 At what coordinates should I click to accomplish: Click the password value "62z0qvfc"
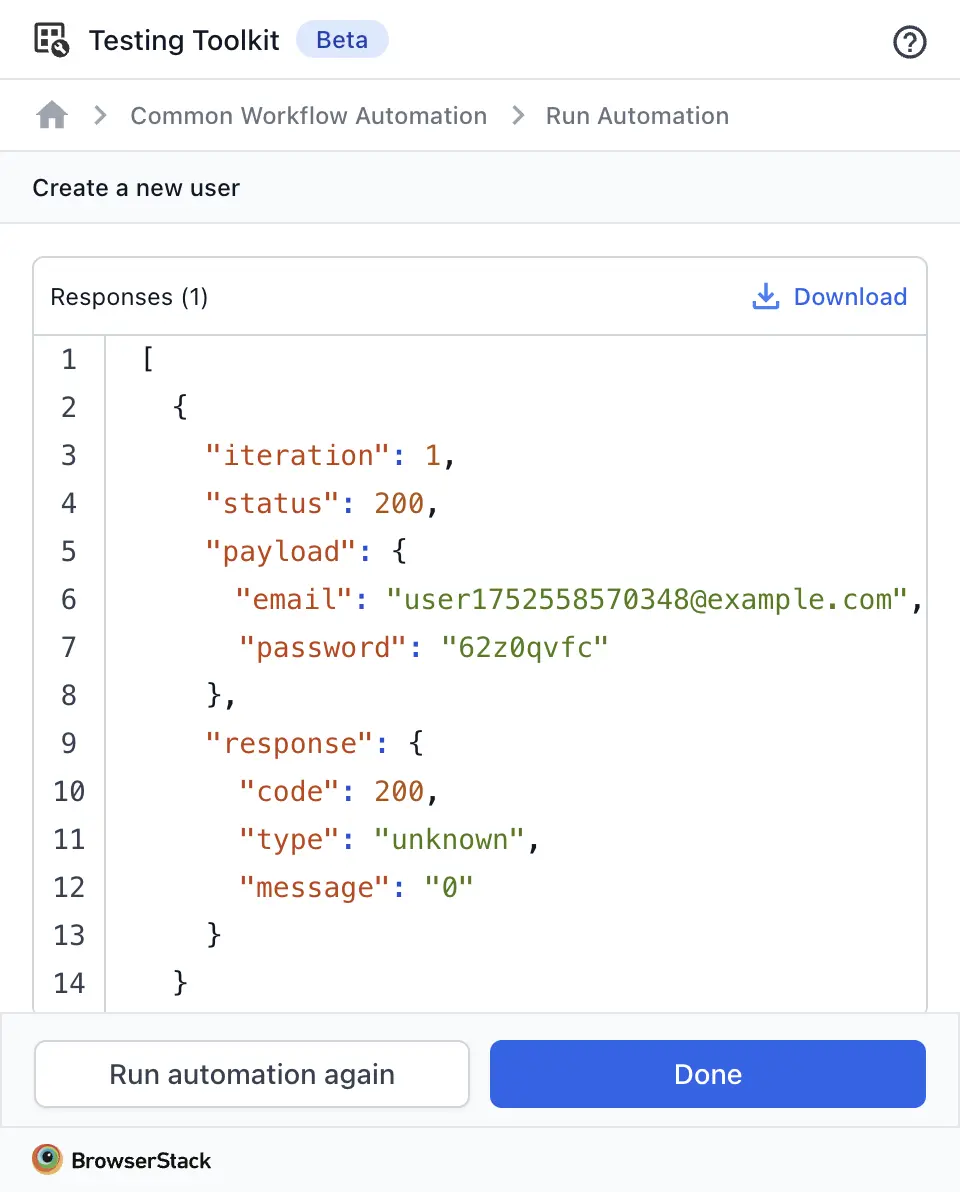[x=525, y=647]
